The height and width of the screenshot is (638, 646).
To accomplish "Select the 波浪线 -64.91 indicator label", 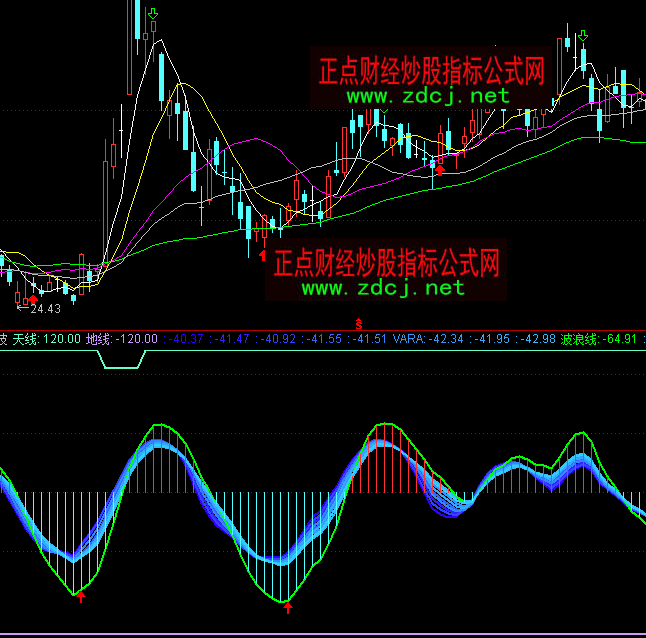I will coord(599,340).
